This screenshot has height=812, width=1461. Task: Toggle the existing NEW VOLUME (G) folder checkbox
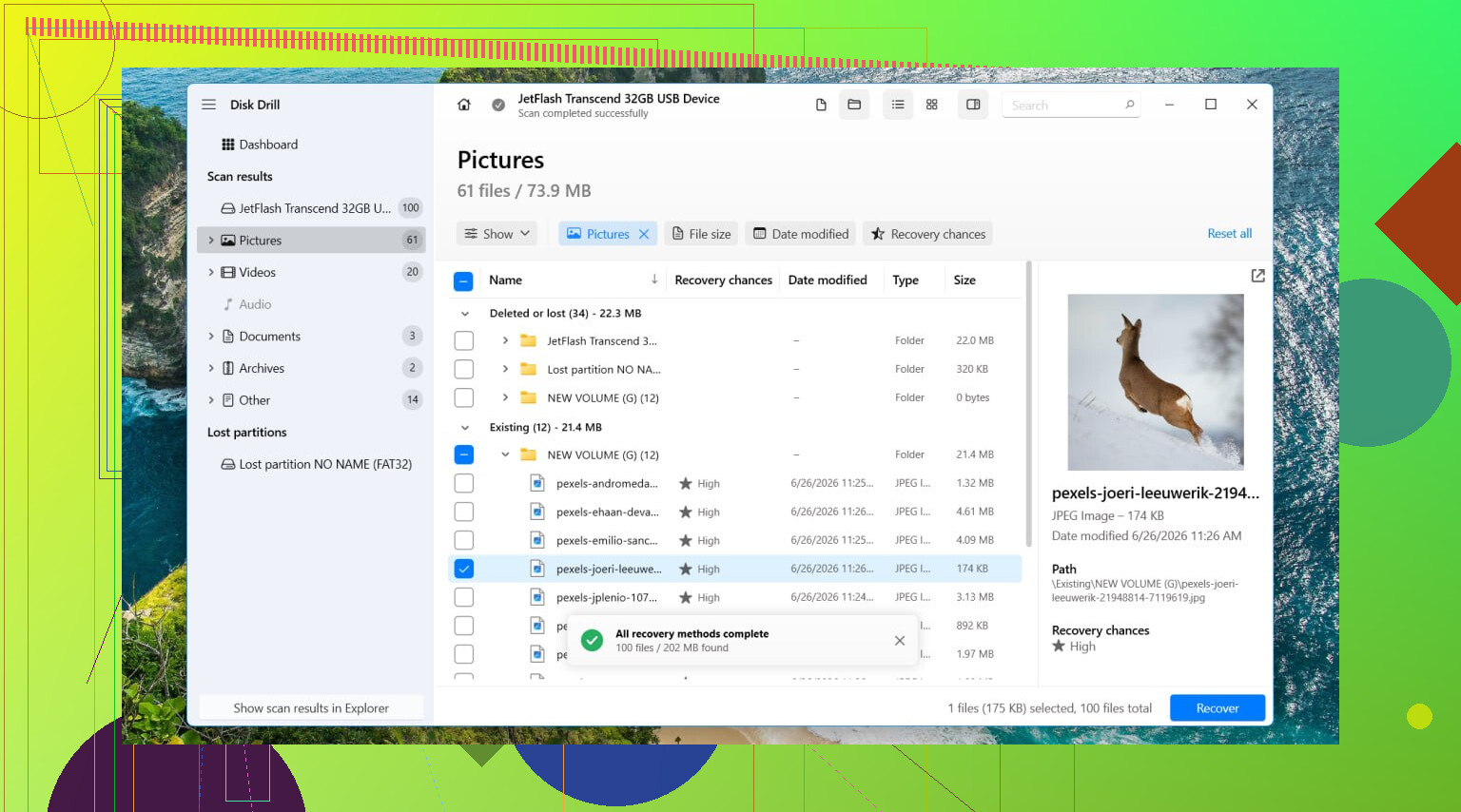pos(463,454)
